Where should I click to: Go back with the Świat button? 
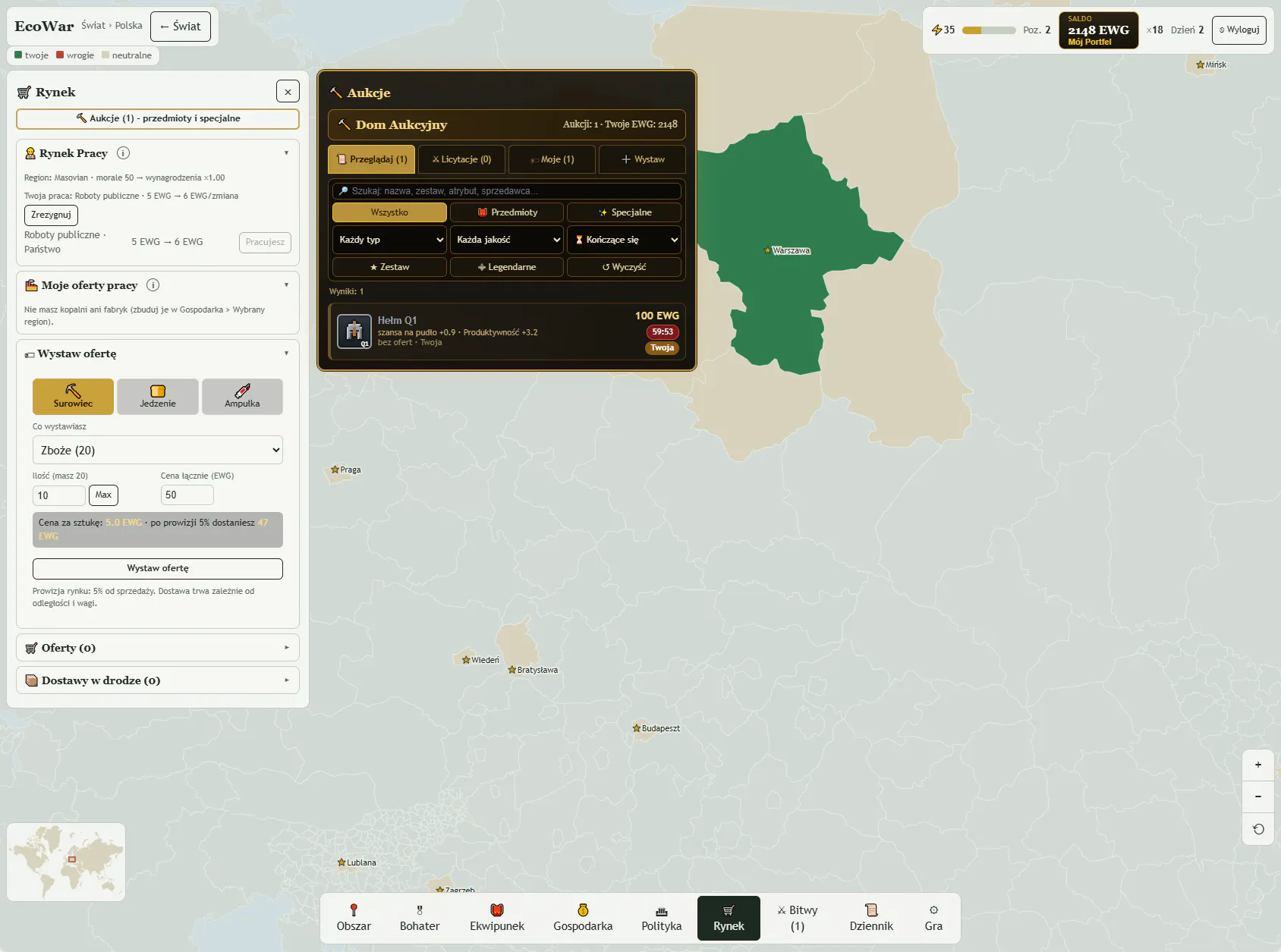click(x=181, y=27)
